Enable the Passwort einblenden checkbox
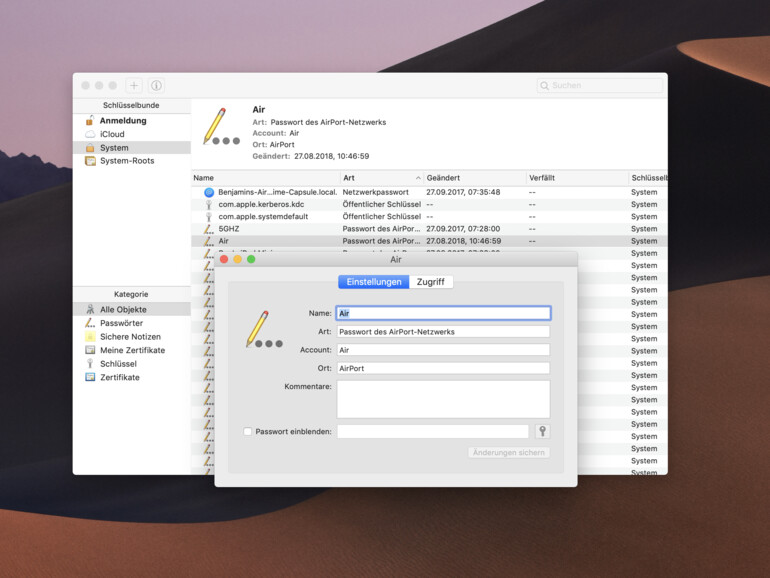The height and width of the screenshot is (578, 770). [248, 432]
